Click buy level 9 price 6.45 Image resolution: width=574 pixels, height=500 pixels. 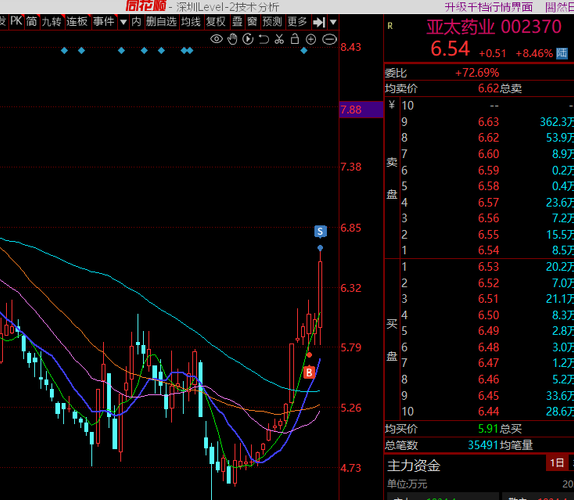pos(489,396)
